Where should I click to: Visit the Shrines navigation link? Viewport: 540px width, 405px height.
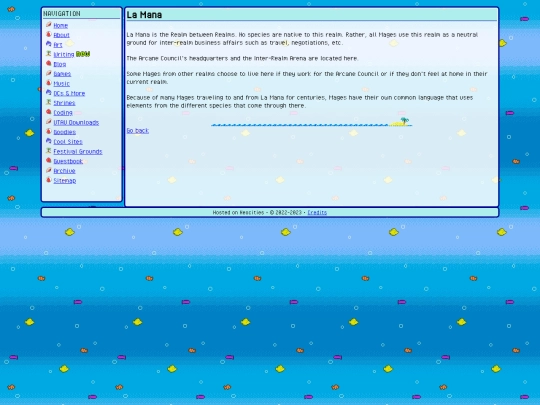(64, 103)
